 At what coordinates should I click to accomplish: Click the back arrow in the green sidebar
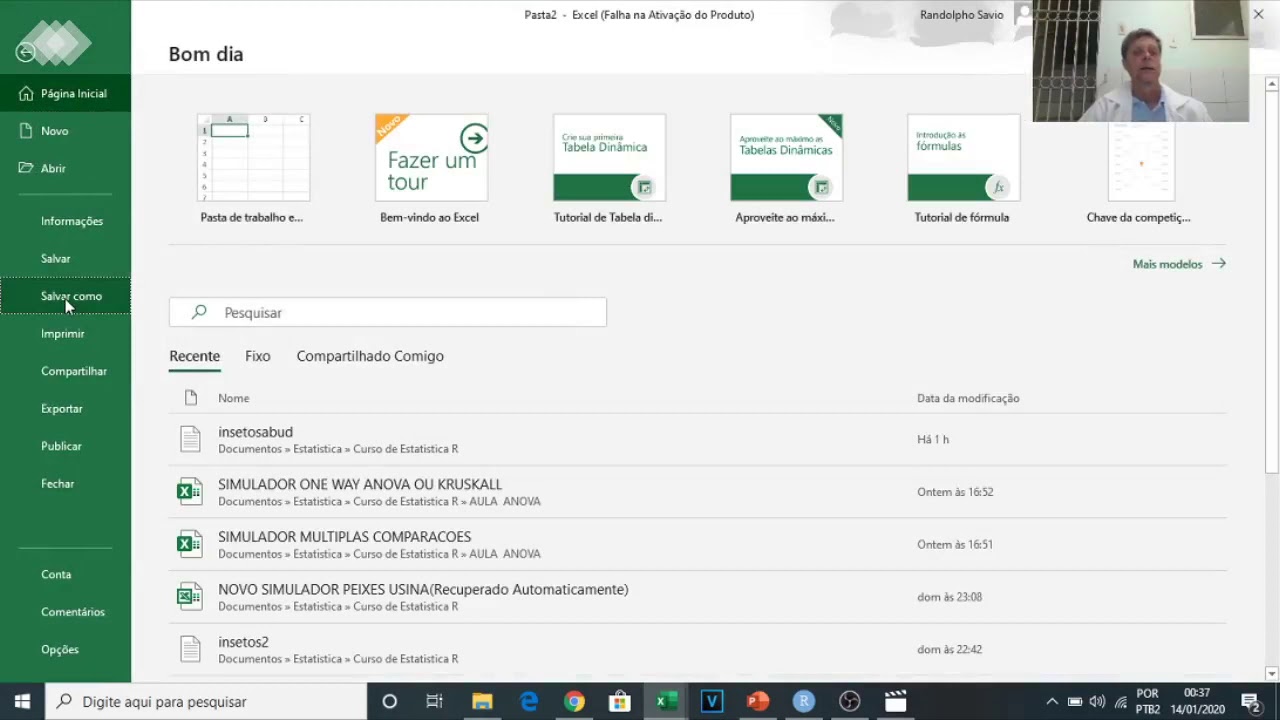26,53
